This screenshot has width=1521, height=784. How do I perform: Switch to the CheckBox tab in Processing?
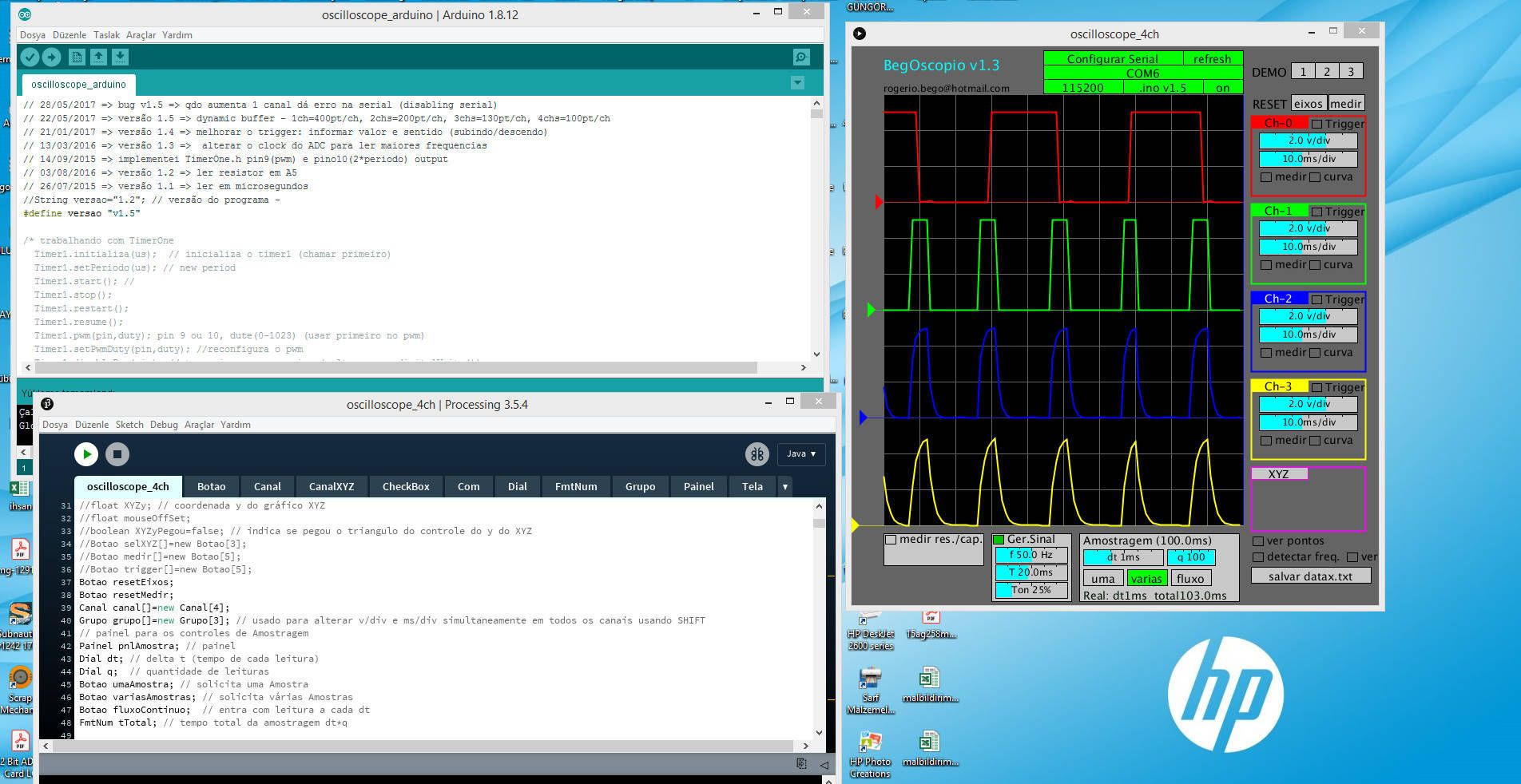[x=405, y=486]
